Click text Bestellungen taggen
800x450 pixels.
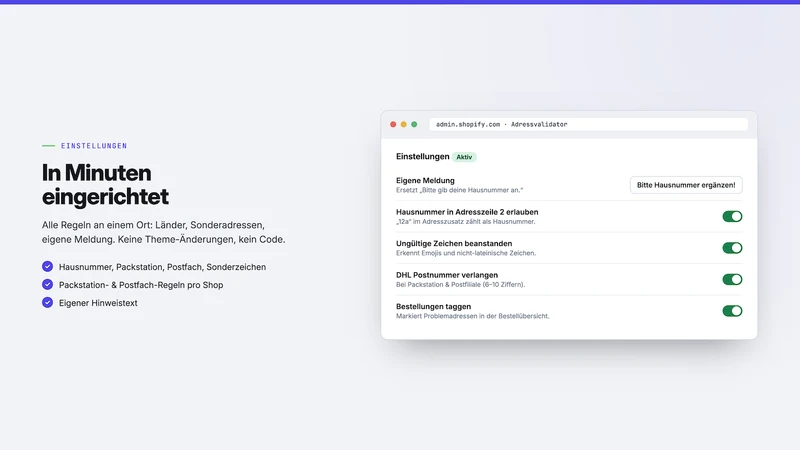tap(433, 307)
